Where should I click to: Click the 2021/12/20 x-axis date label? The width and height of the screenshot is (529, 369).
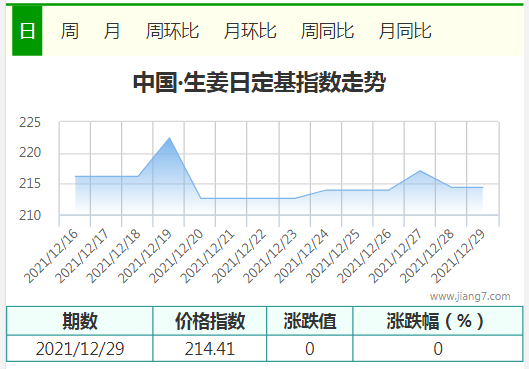coord(176,256)
